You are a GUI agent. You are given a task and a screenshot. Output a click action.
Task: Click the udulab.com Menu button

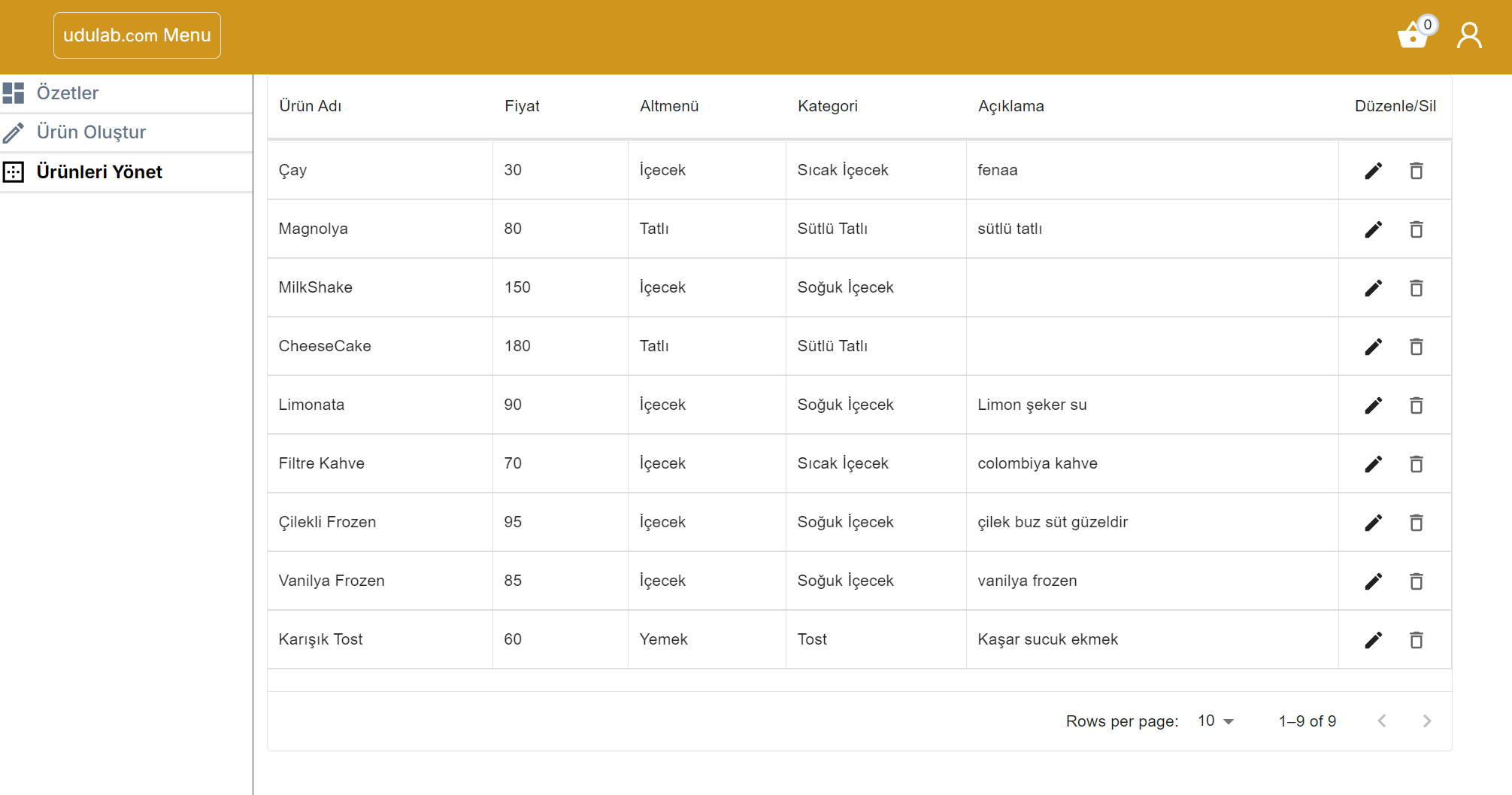(x=137, y=35)
